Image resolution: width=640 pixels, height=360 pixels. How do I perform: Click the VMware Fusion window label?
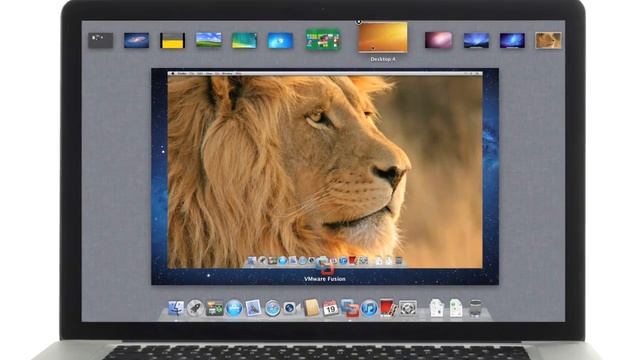click(325, 279)
